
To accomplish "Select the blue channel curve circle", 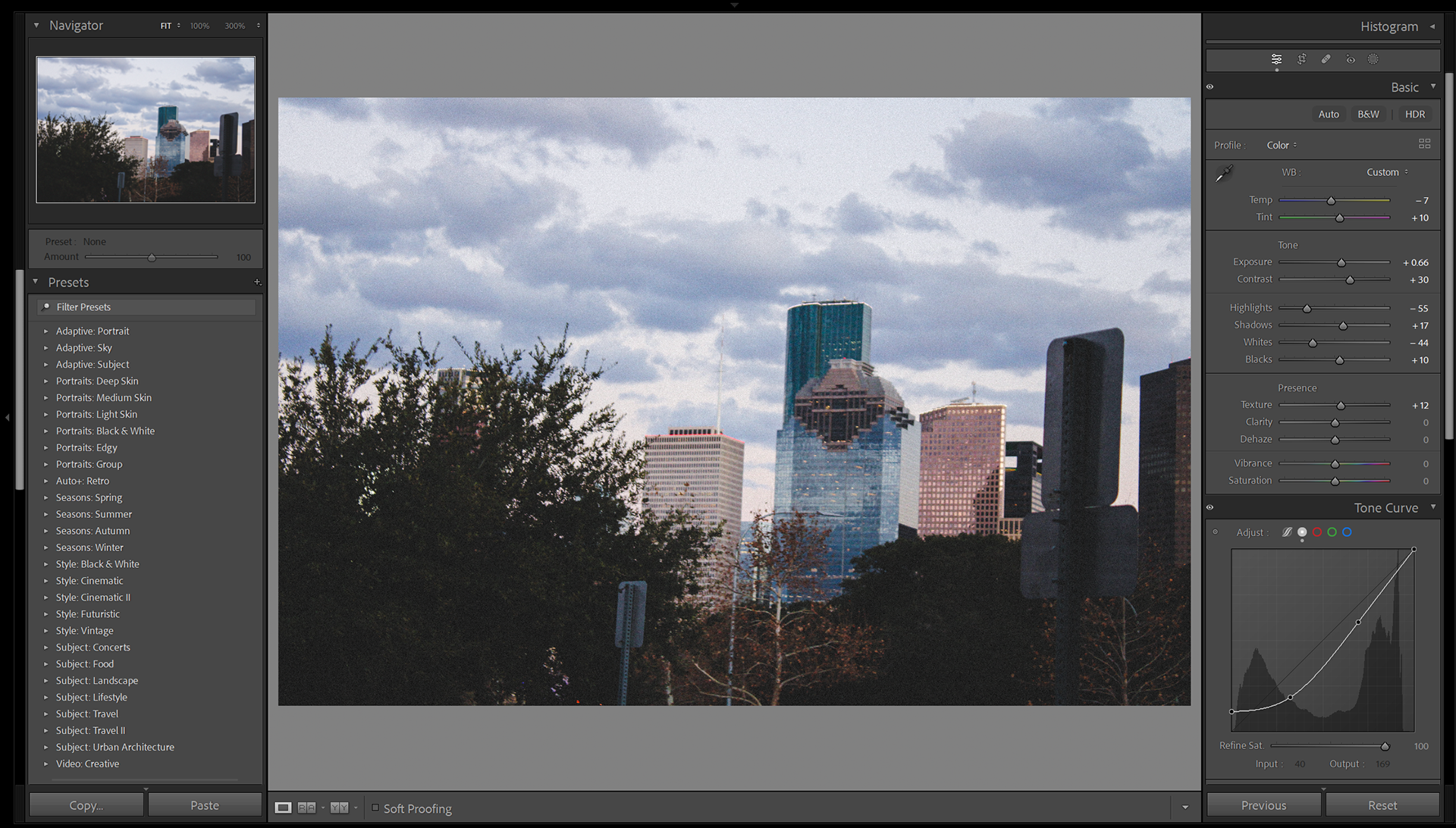I will [1347, 532].
